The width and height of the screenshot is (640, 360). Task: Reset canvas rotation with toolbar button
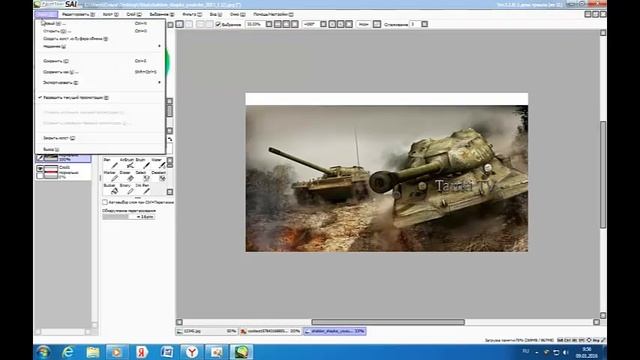(x=349, y=24)
